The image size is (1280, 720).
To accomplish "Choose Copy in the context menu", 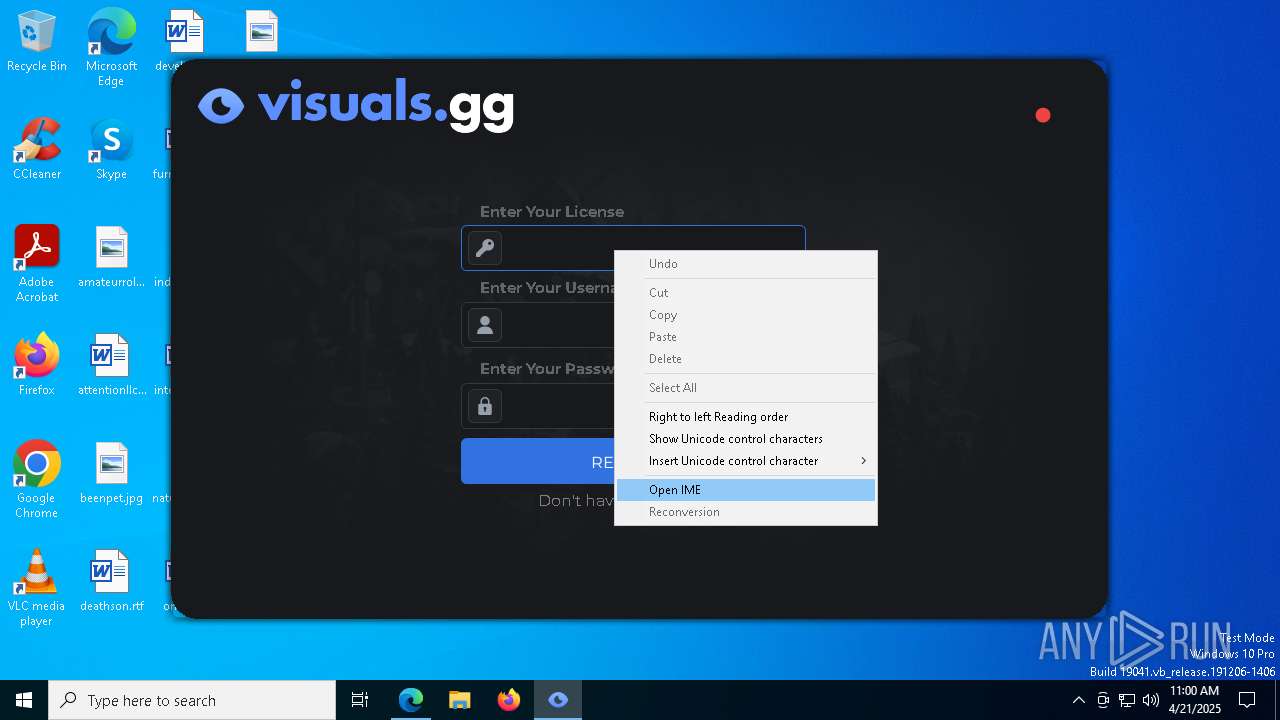I will tap(746, 315).
